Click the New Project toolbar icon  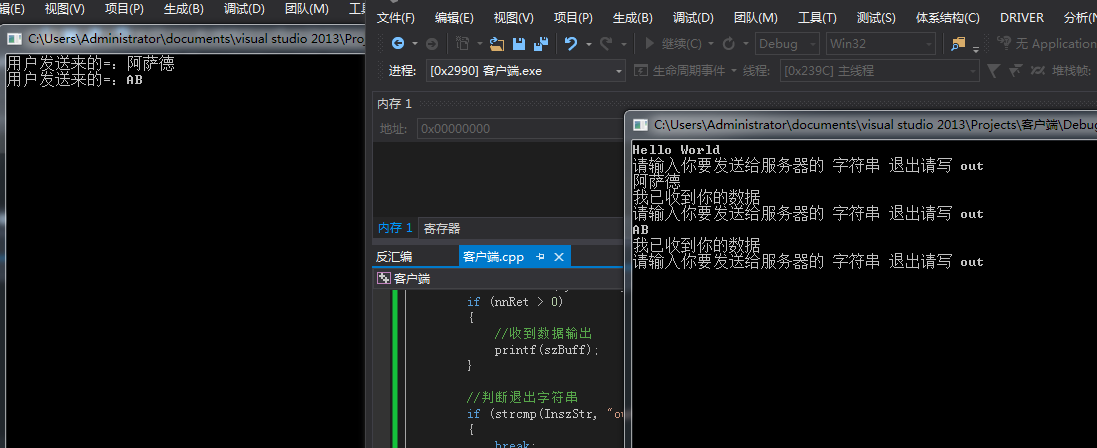tap(462, 43)
